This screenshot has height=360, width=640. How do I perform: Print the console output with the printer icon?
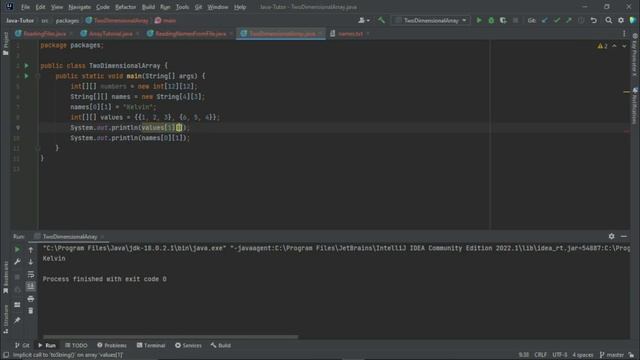[31, 299]
